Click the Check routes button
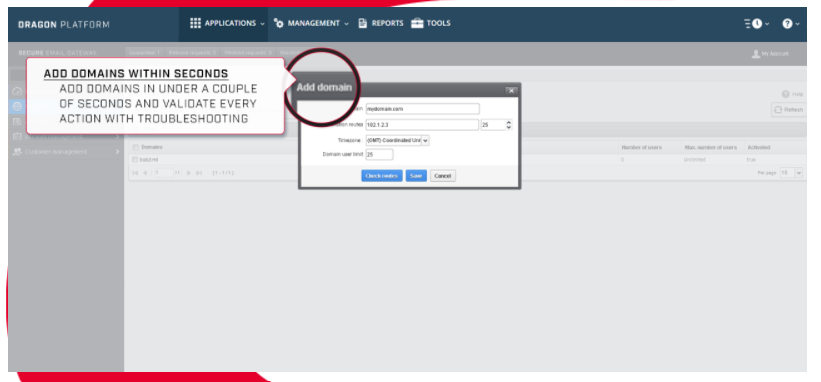 [x=382, y=176]
